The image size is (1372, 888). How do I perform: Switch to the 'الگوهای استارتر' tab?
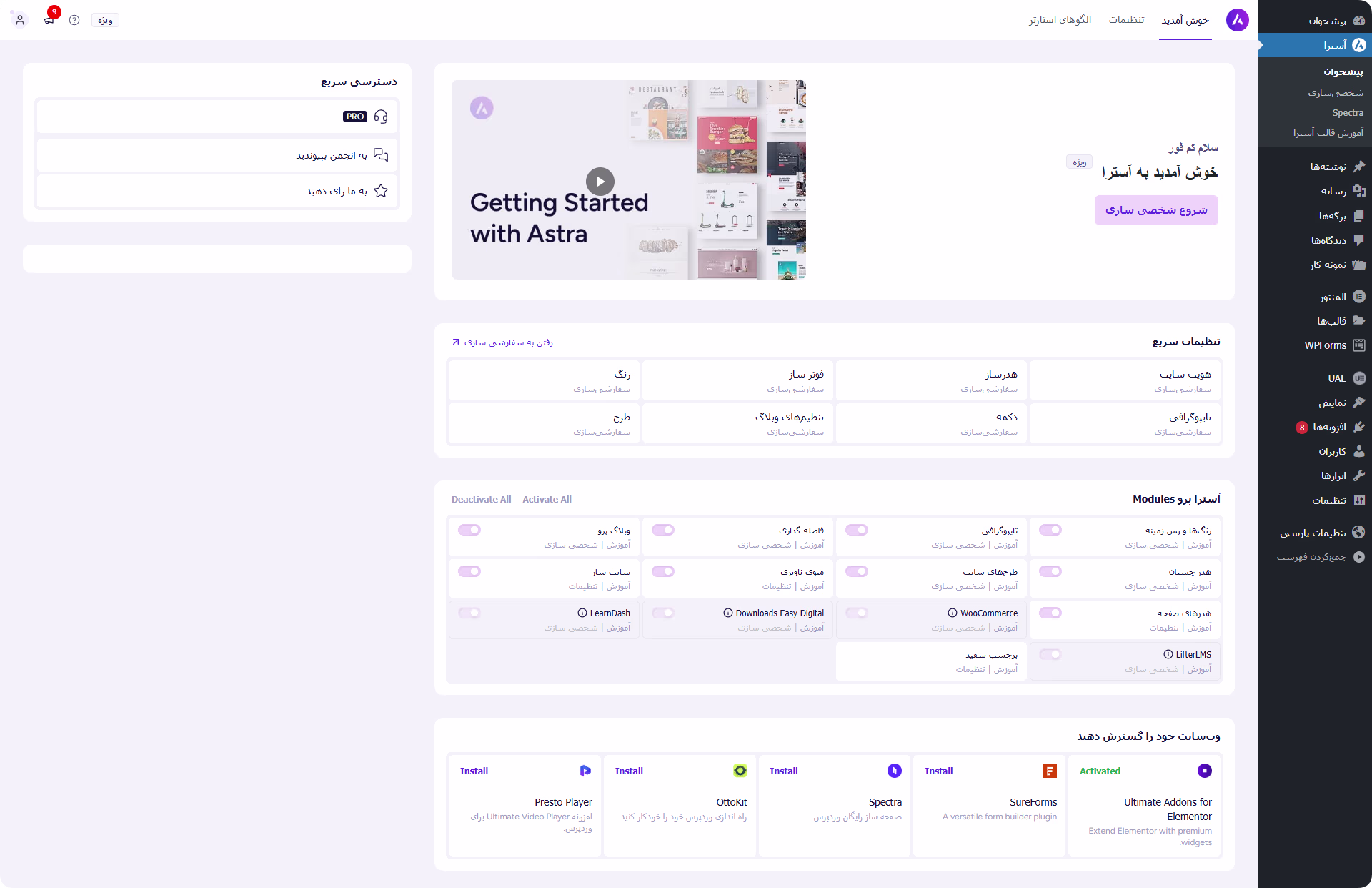coord(1060,20)
